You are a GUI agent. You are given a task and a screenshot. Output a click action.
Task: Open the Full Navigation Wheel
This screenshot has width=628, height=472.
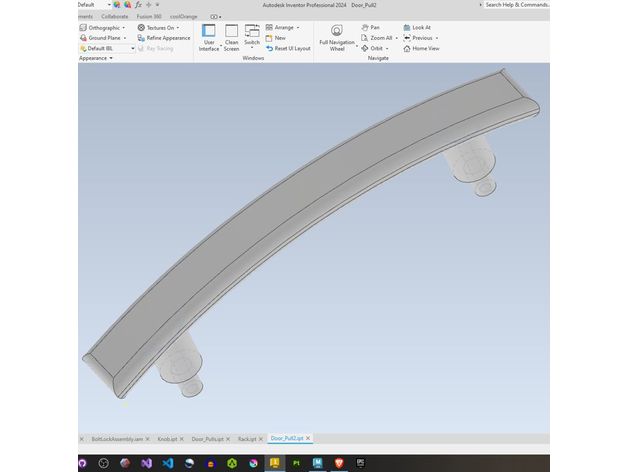(x=337, y=37)
